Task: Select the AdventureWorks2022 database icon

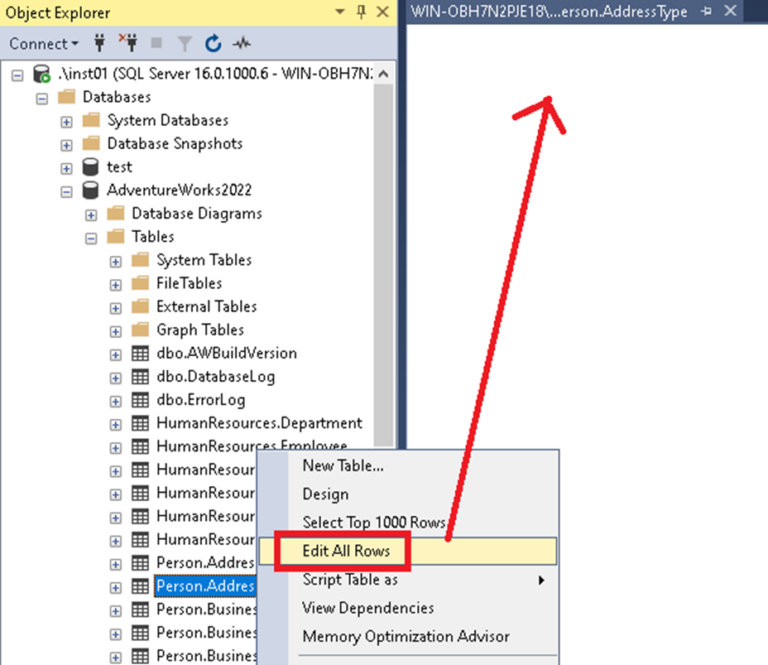Action: point(91,190)
